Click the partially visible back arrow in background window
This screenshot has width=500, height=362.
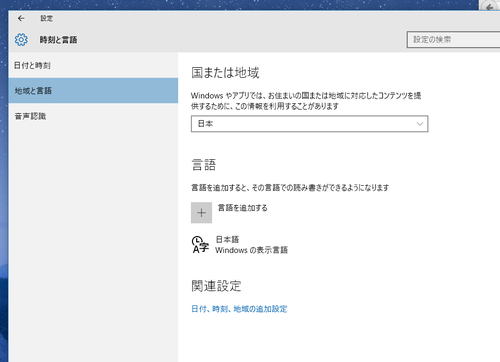[x=489, y=6]
